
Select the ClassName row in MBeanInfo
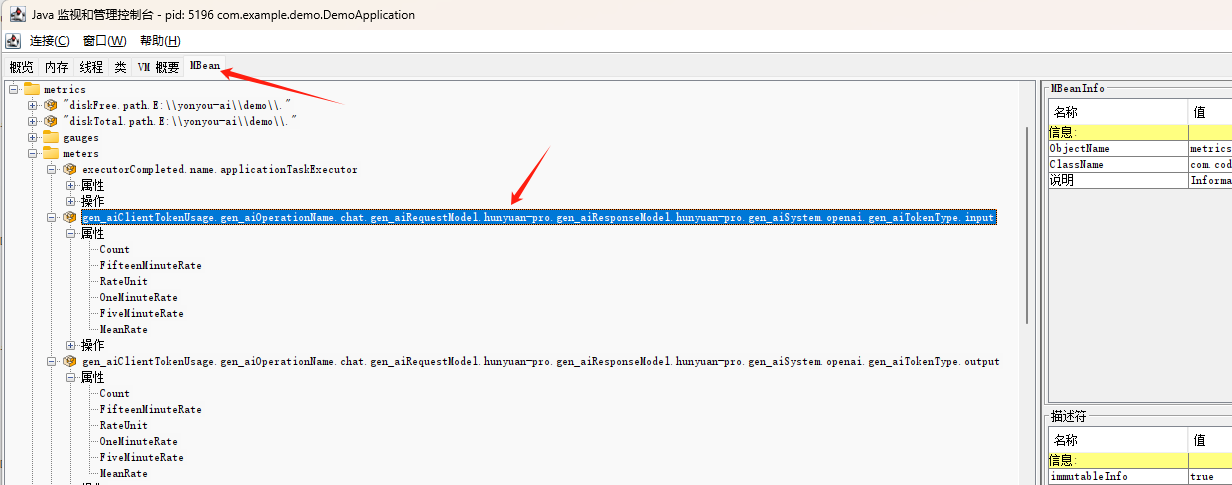pos(1140,164)
